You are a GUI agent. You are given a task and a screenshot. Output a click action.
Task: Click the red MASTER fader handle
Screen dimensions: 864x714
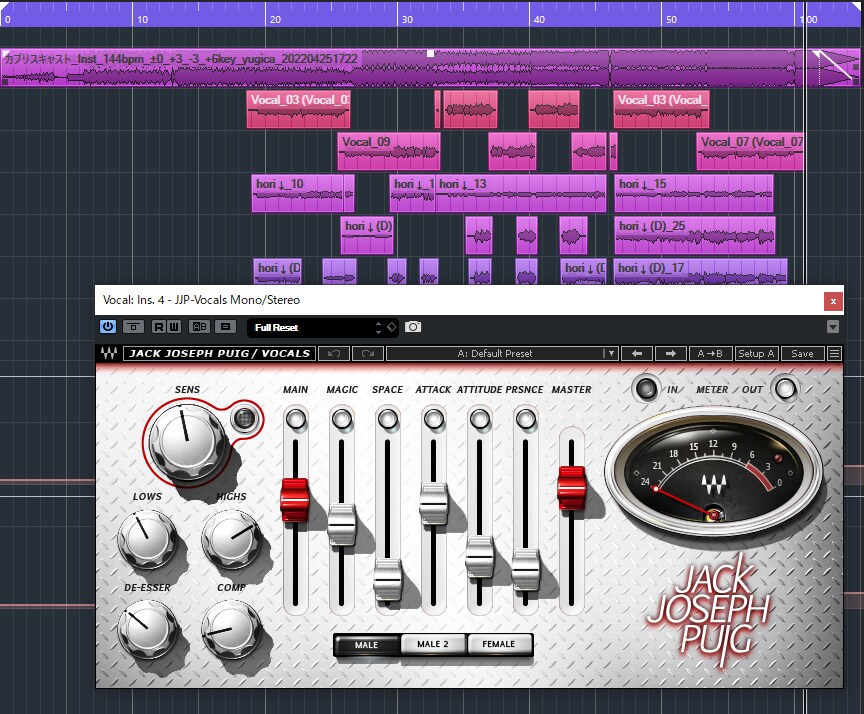click(571, 488)
